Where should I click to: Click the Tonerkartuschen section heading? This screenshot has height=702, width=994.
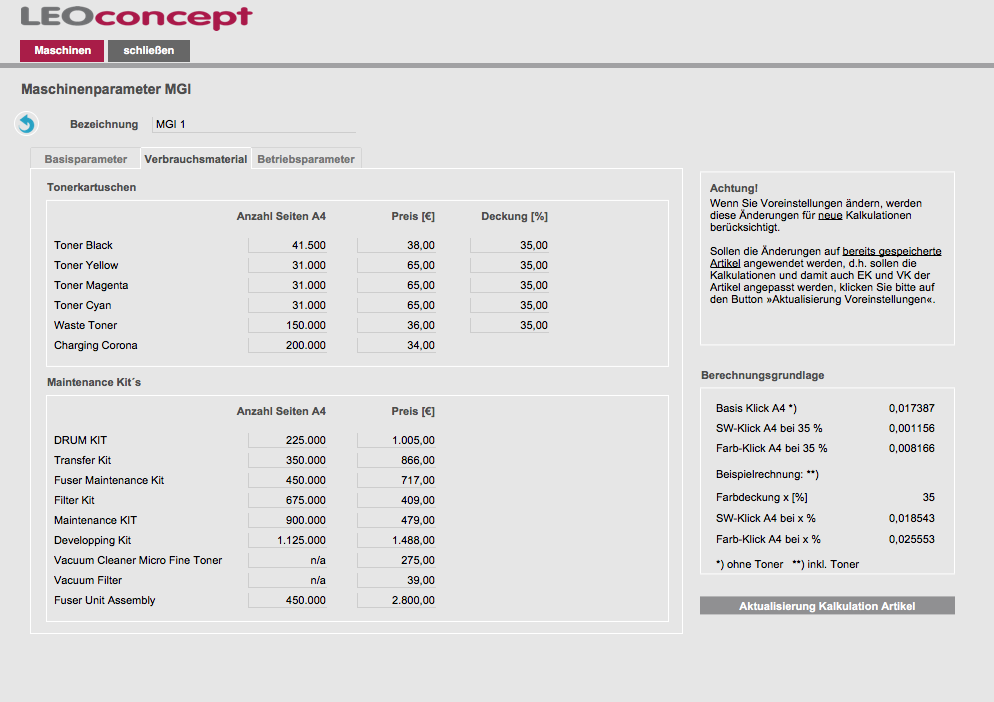(91, 187)
